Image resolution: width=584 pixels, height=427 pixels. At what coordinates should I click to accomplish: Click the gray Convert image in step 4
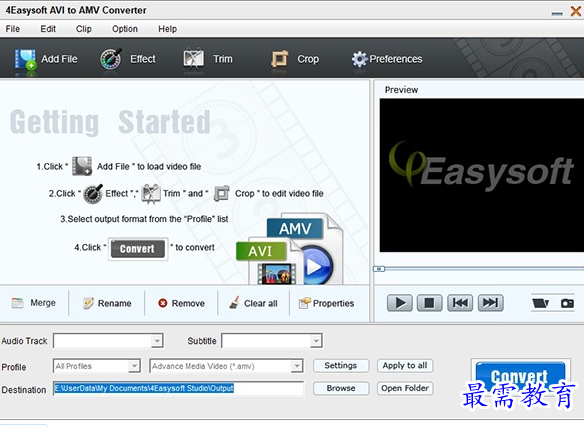[138, 249]
